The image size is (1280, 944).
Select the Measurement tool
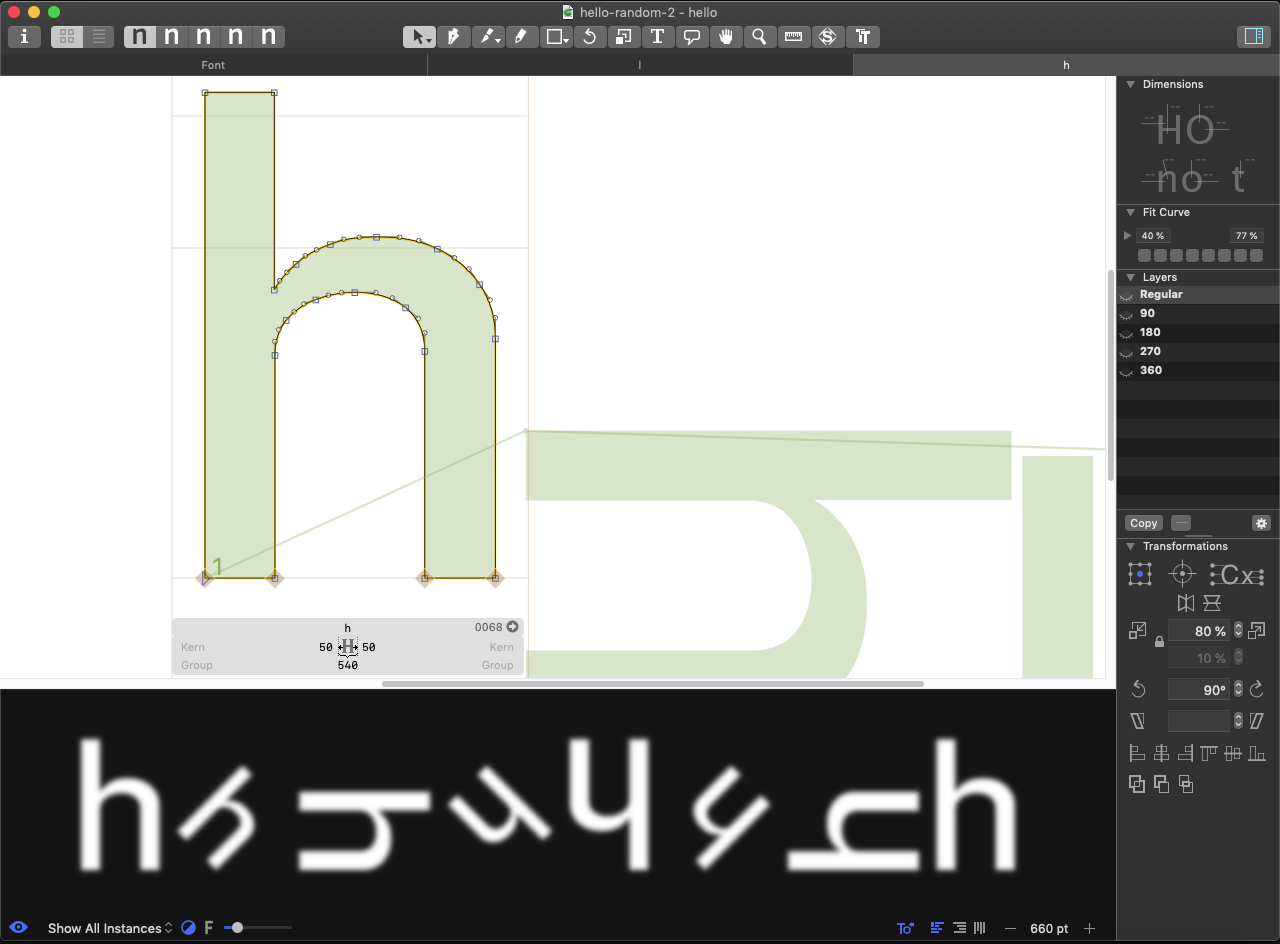[x=794, y=36]
